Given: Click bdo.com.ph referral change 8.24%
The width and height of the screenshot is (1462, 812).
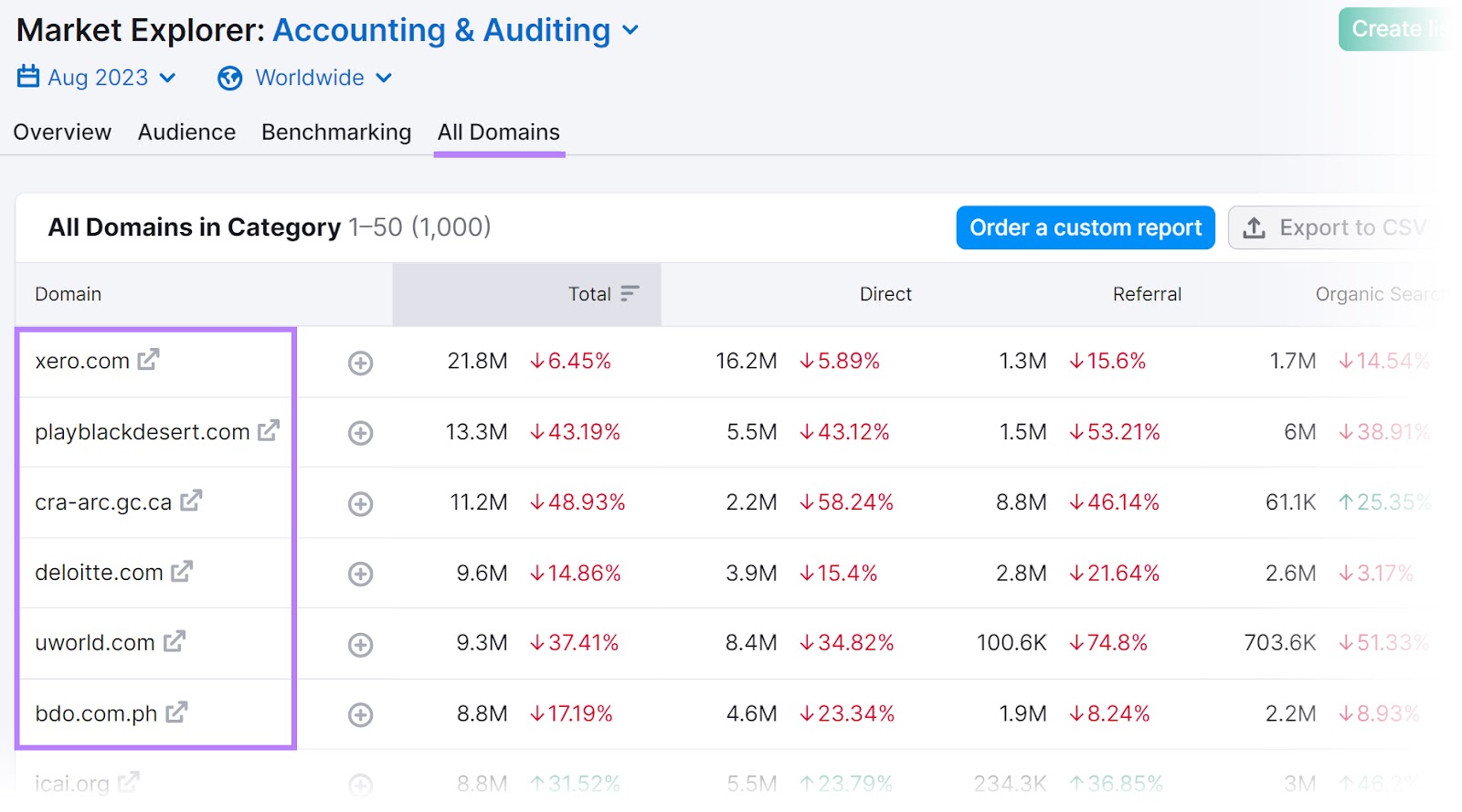Looking at the screenshot, I should click(x=1109, y=713).
